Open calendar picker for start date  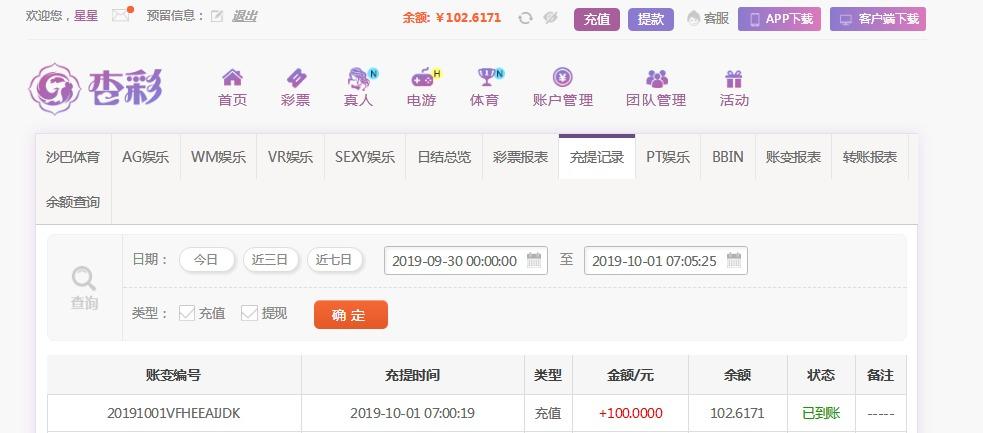pyautogui.click(x=534, y=260)
